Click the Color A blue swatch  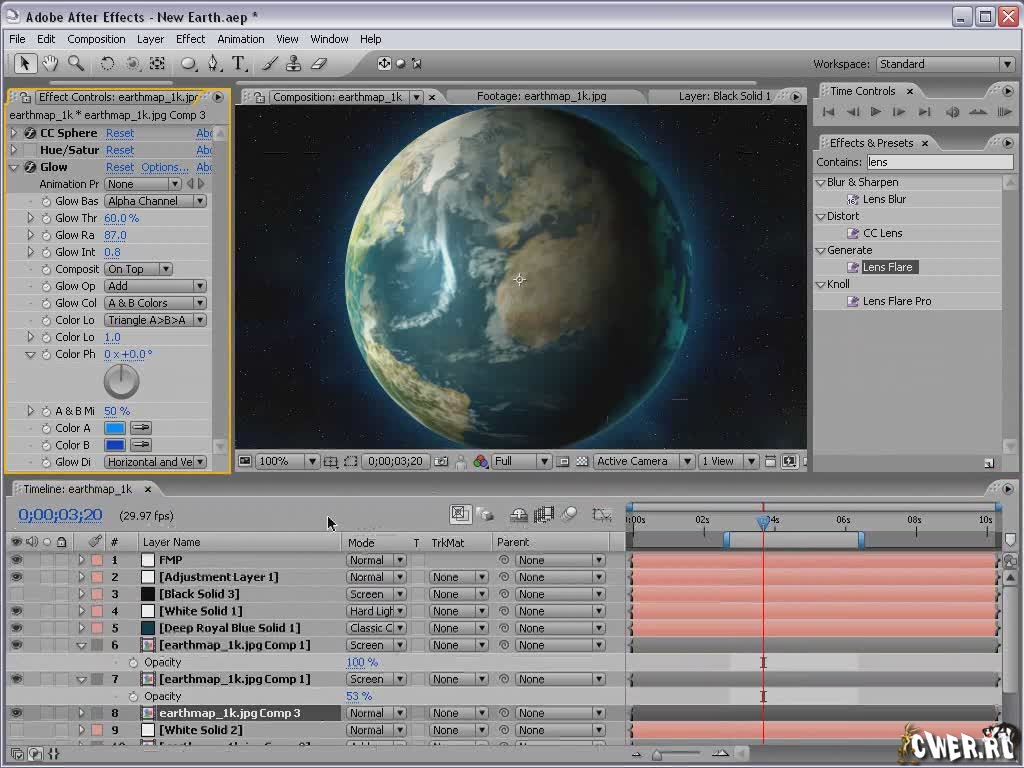[115, 428]
